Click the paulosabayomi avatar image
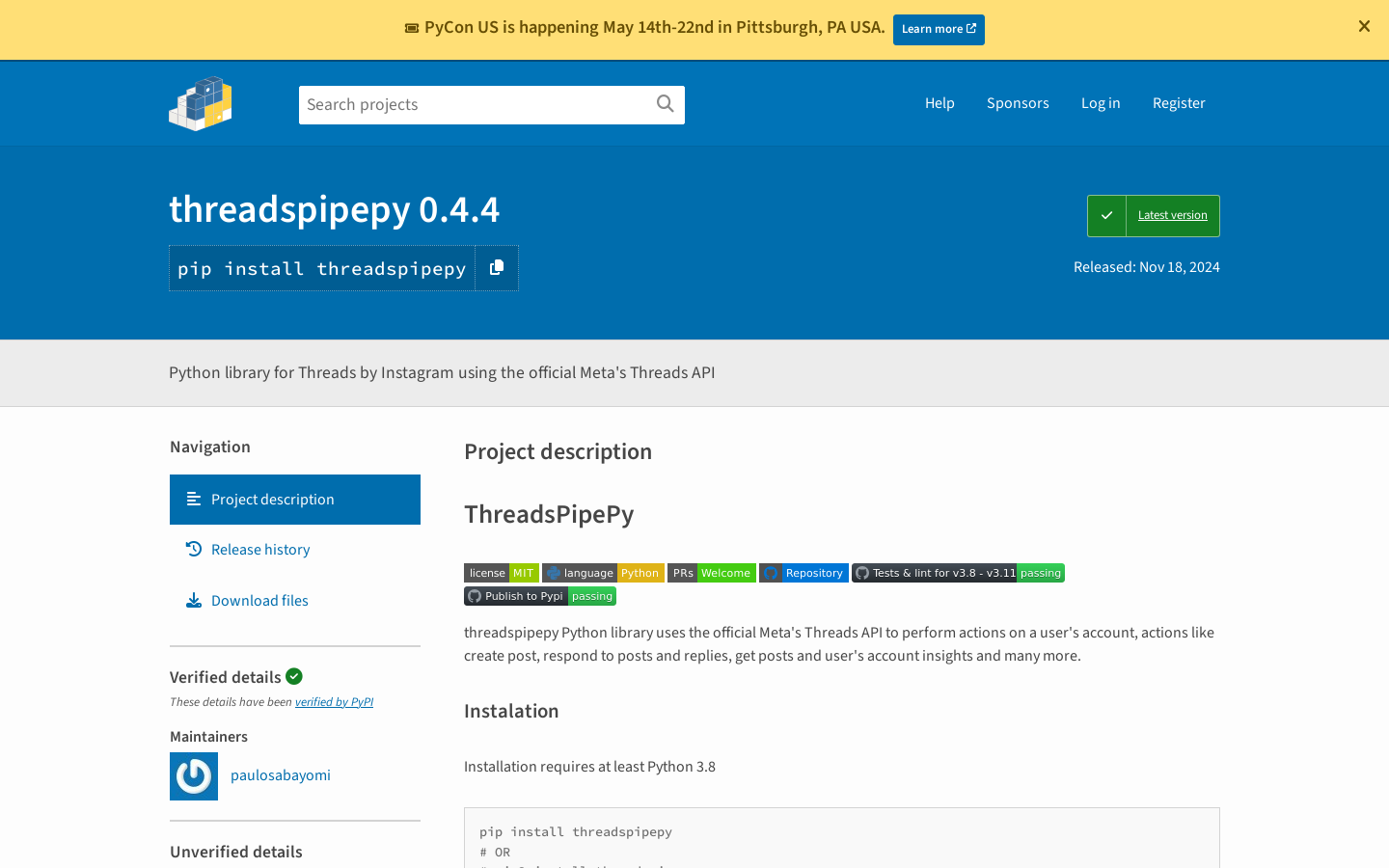The height and width of the screenshot is (868, 1389). point(194,776)
